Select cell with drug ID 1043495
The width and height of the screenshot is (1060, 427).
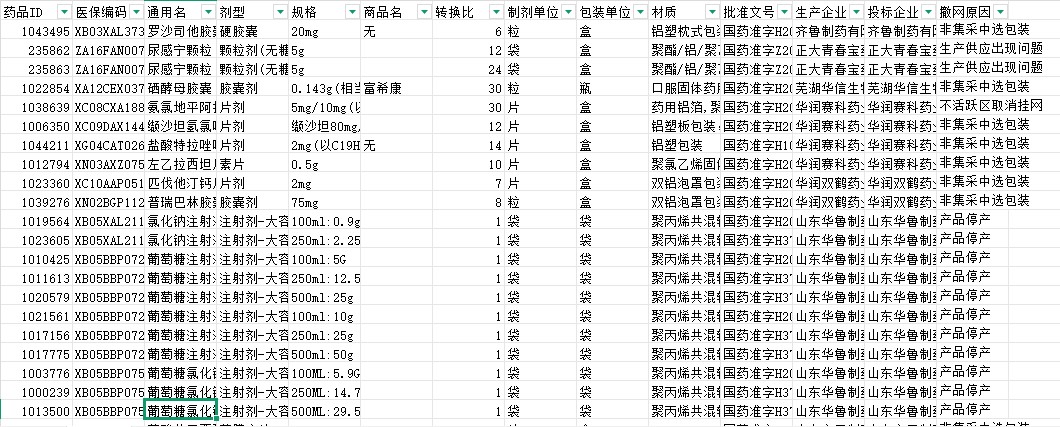(x=36, y=33)
